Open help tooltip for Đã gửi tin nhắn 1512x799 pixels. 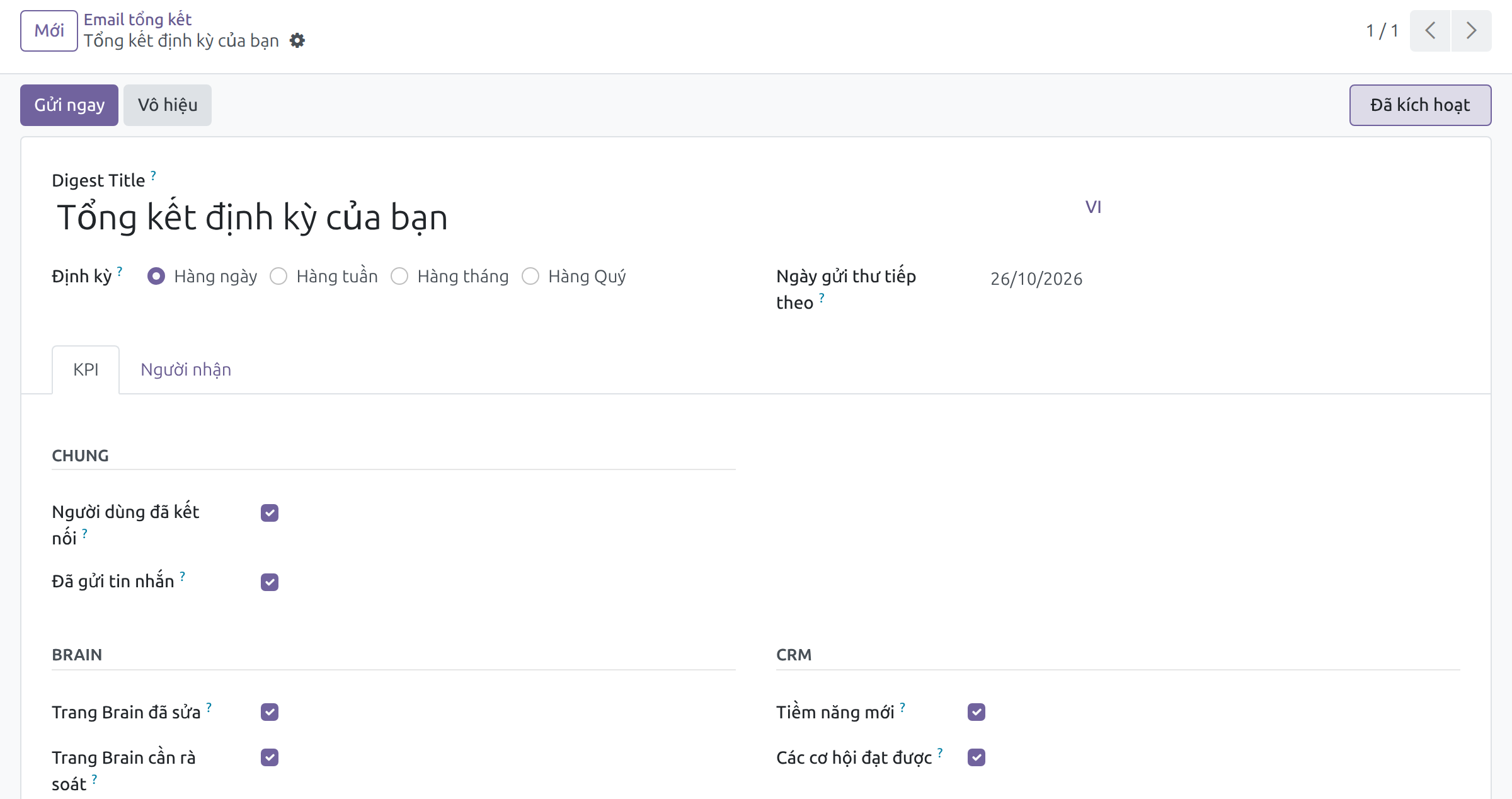[x=182, y=577]
